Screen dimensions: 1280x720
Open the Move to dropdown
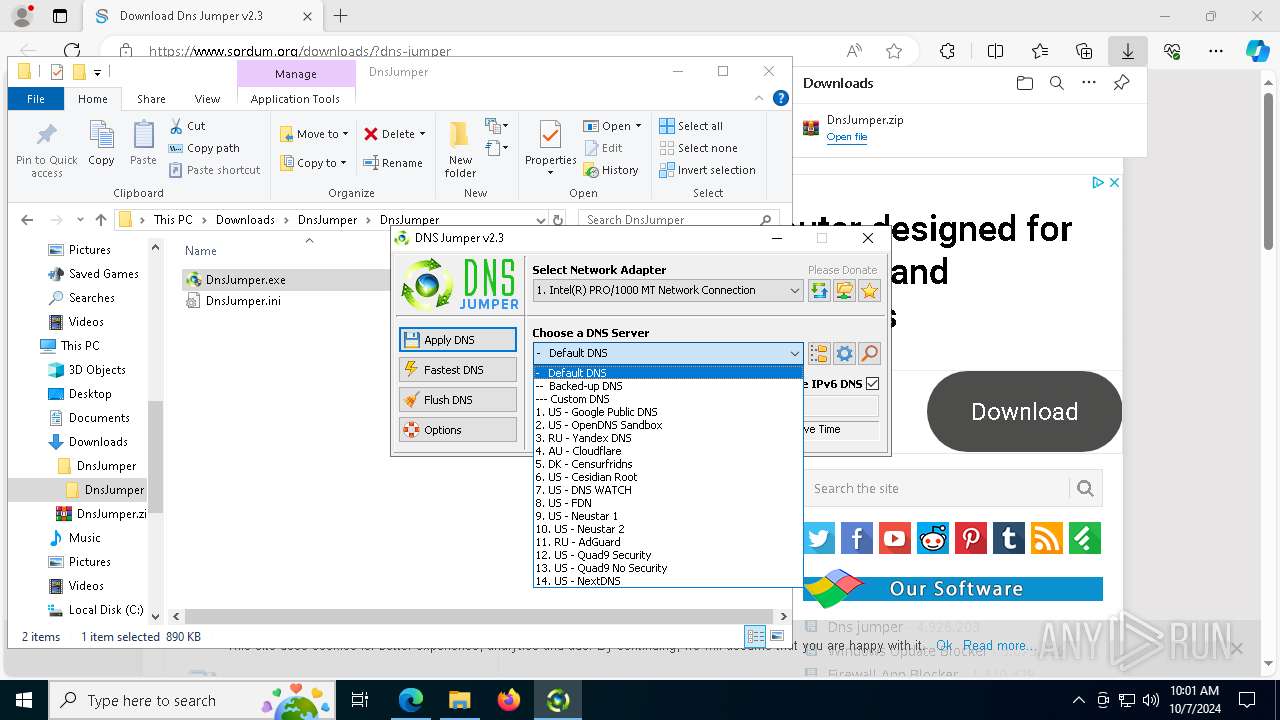click(x=314, y=134)
